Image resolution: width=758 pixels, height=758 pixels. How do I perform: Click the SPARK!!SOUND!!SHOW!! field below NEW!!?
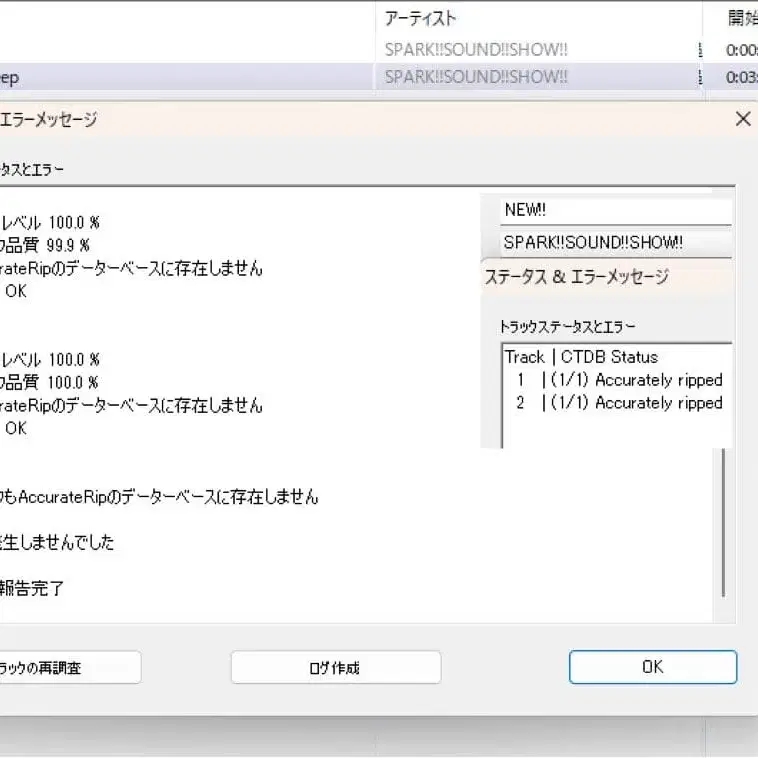615,242
